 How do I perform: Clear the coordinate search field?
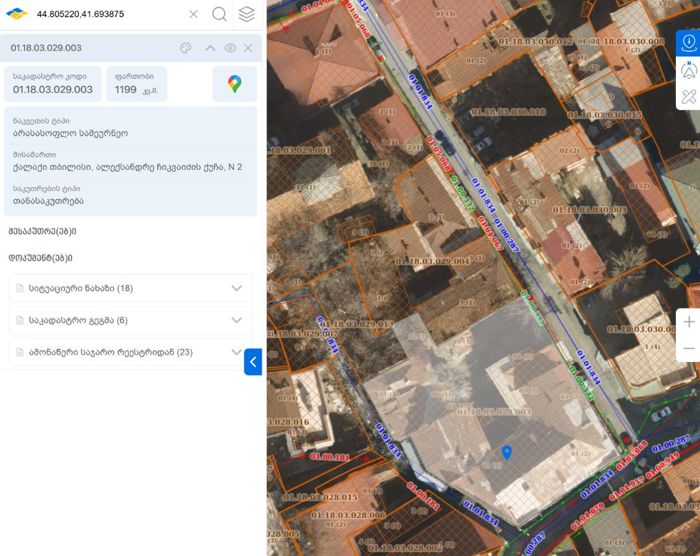(193, 14)
